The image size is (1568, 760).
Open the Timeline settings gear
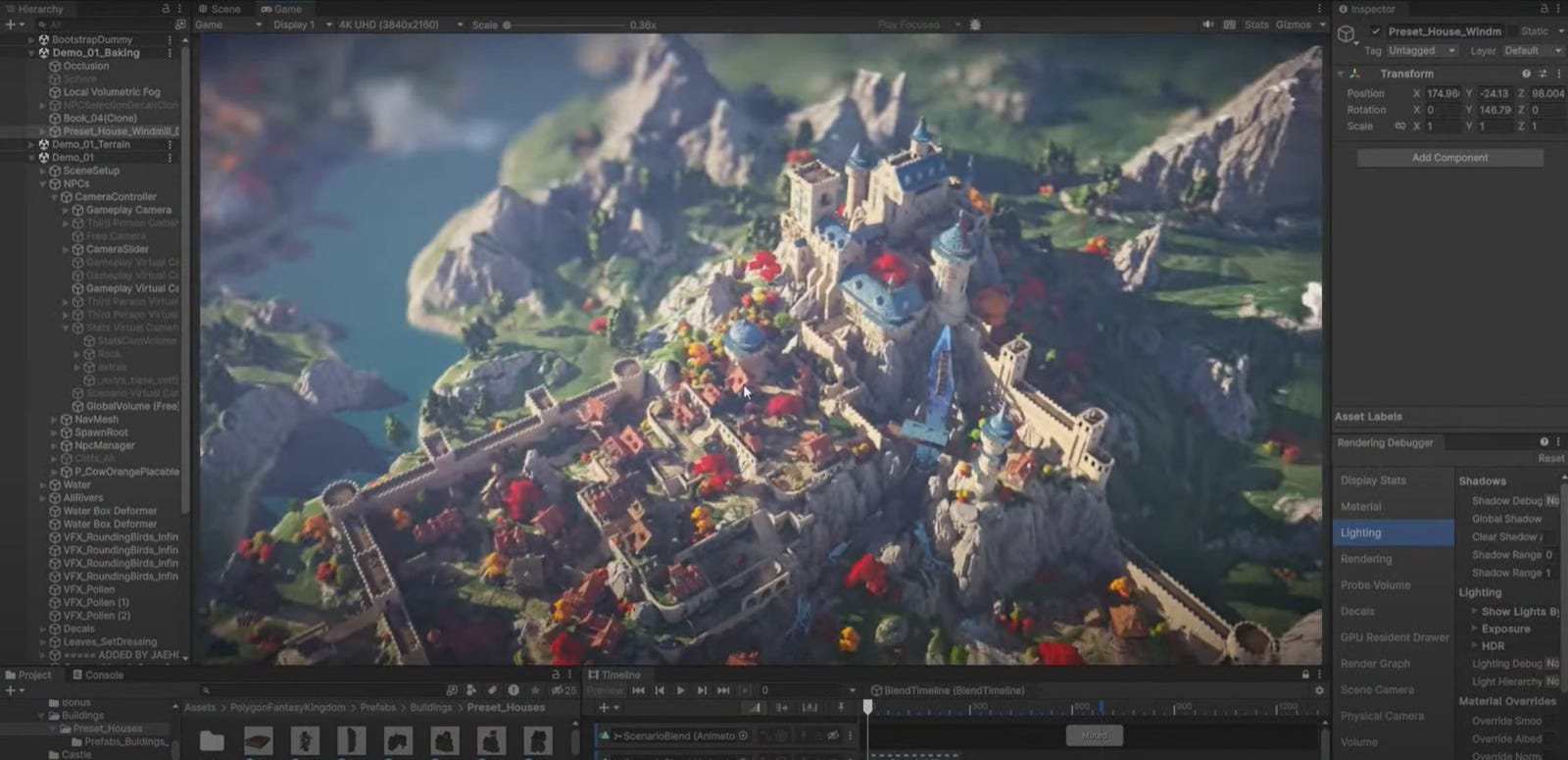click(1319, 690)
